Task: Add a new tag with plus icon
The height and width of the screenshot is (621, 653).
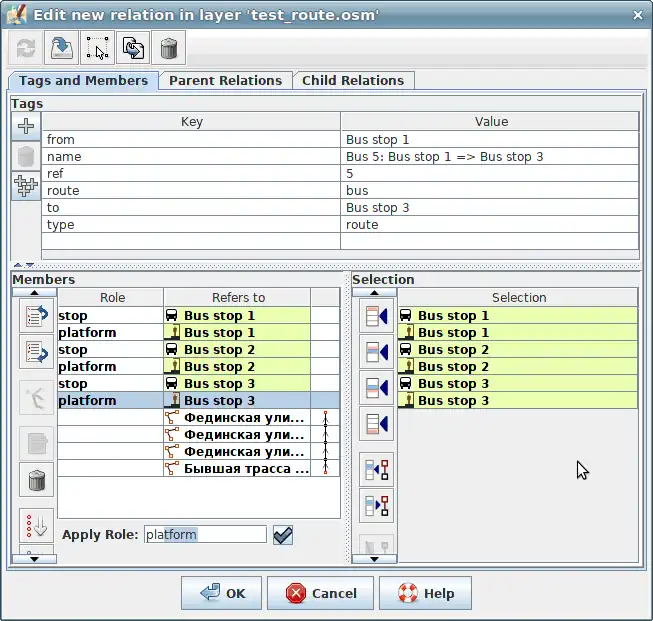Action: (x=27, y=126)
